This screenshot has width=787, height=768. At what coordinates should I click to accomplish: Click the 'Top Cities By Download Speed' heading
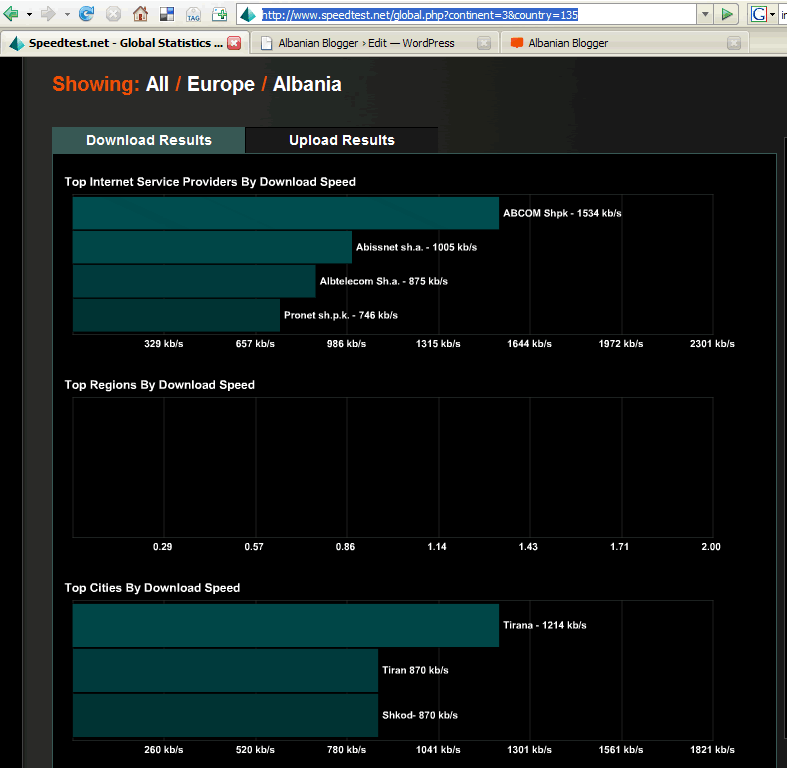coord(152,588)
